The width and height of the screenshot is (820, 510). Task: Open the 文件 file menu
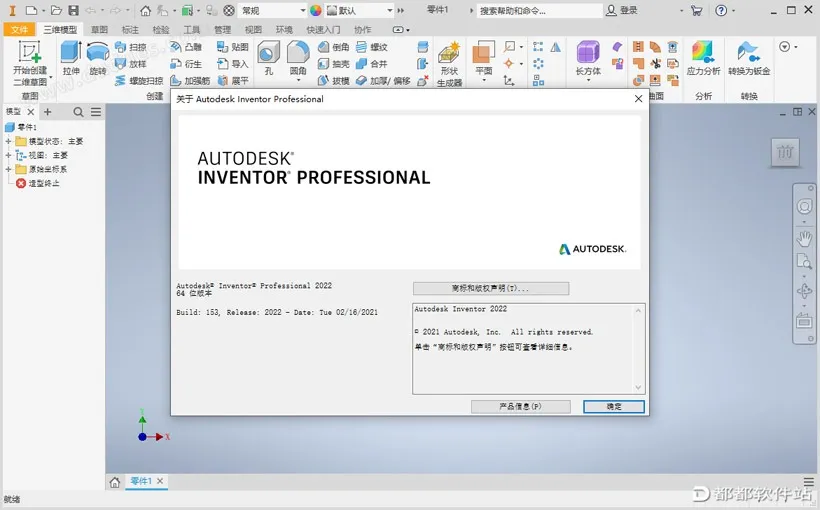coord(19,30)
